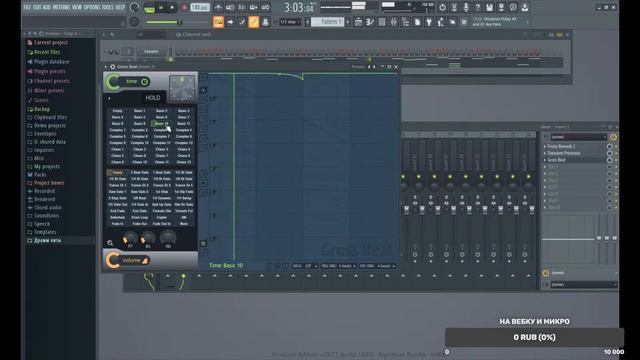The width and height of the screenshot is (640, 360).
Task: Toggle the Gross Beat mixer slot enable
Action: 609,160
